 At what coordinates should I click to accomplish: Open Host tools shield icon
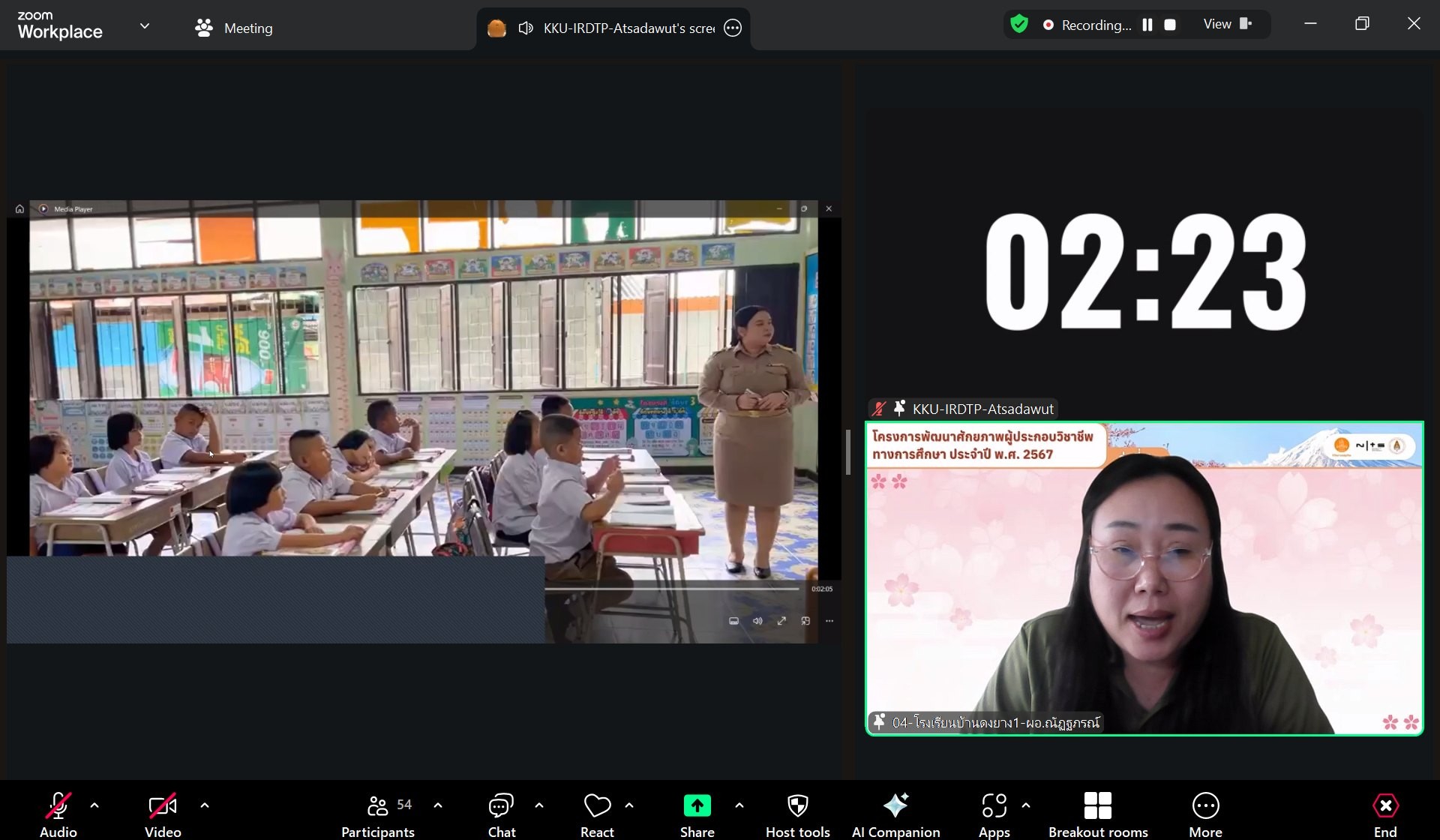pyautogui.click(x=797, y=813)
